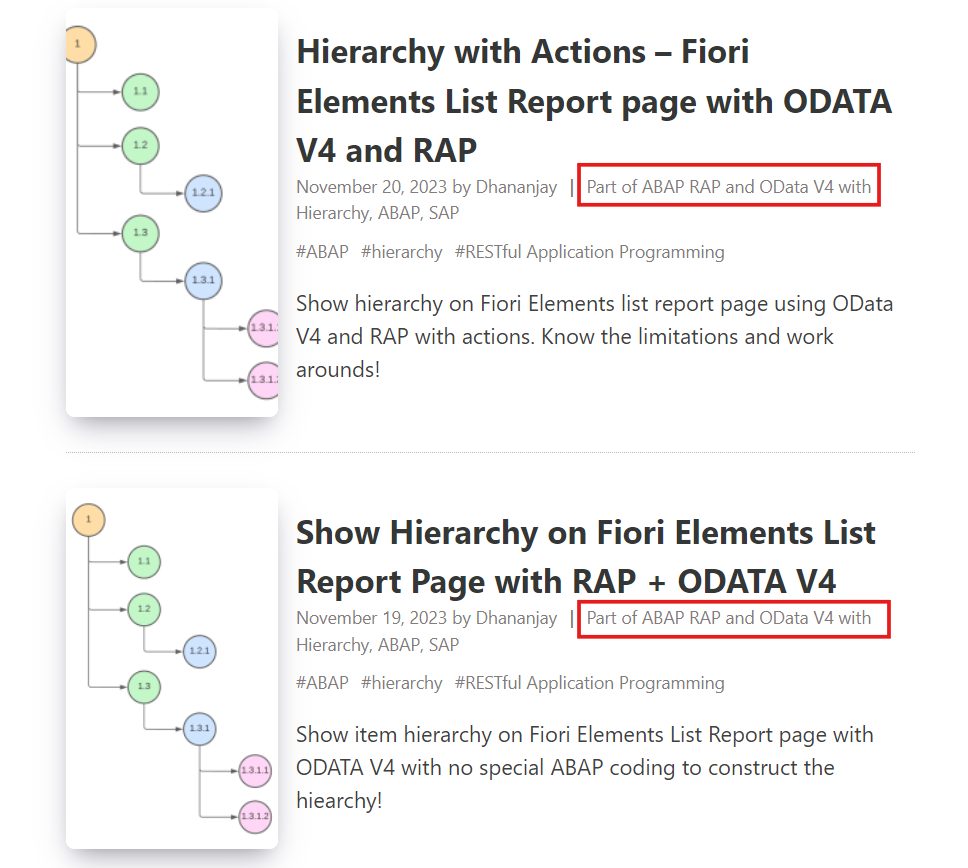This screenshot has height=868, width=968.
Task: Click the second post's hierarchy diagram thumbnail
Action: tap(172, 669)
